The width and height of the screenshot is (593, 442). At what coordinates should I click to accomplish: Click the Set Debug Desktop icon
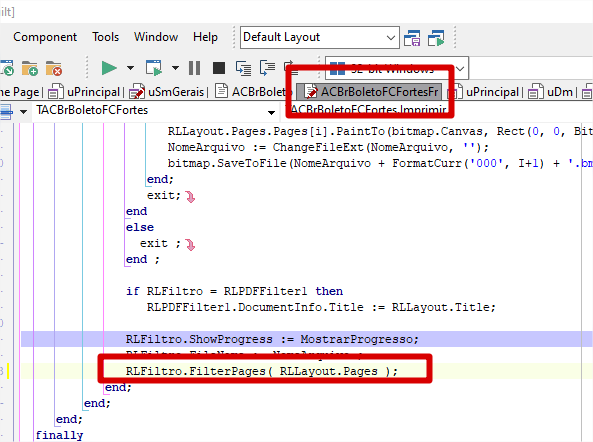436,38
